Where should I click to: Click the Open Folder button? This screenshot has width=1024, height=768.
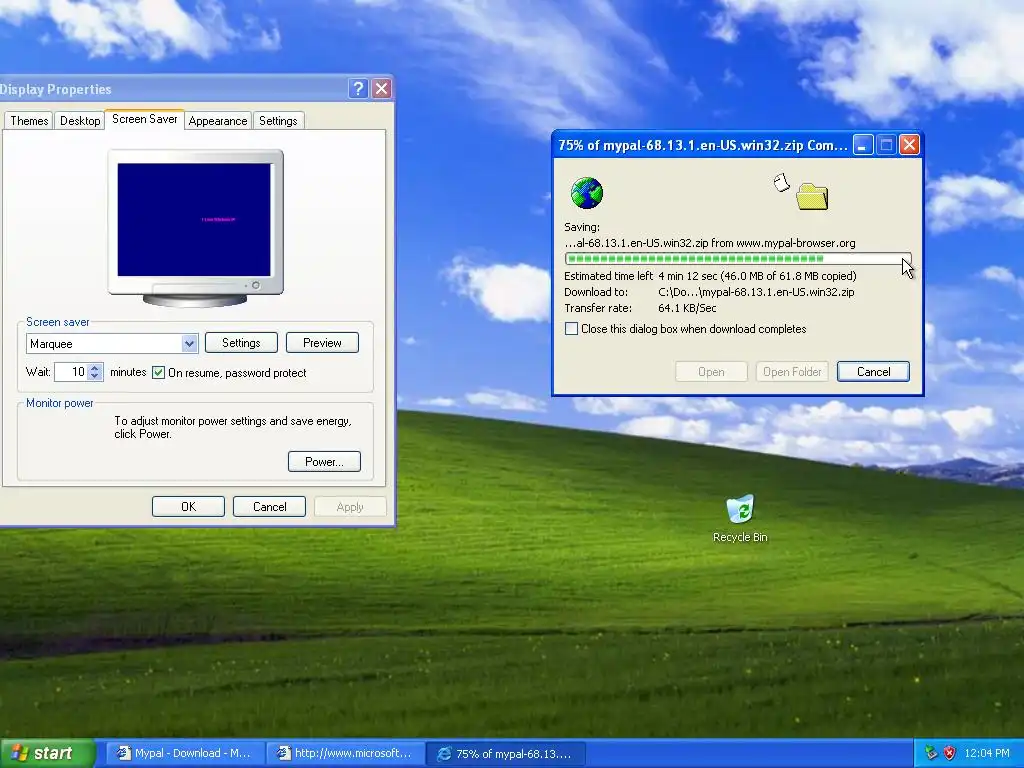(792, 372)
